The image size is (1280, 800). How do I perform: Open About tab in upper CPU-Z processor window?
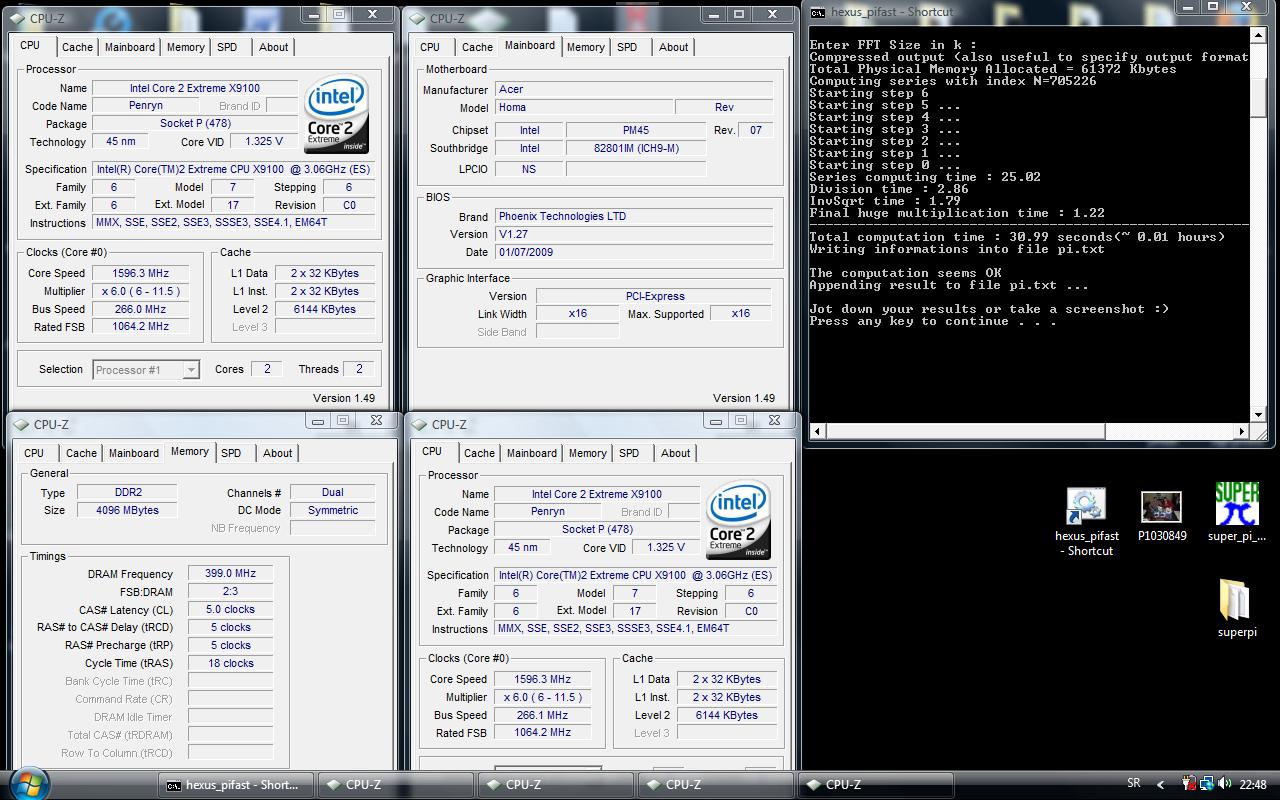(274, 47)
